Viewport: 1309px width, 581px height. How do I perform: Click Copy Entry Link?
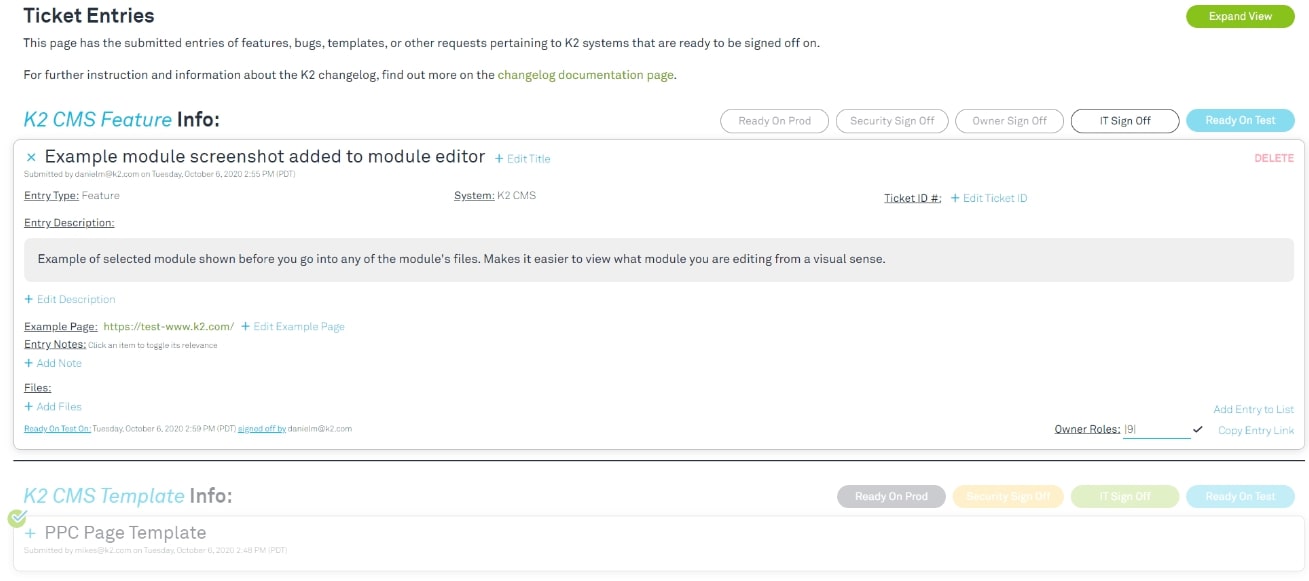point(1255,430)
